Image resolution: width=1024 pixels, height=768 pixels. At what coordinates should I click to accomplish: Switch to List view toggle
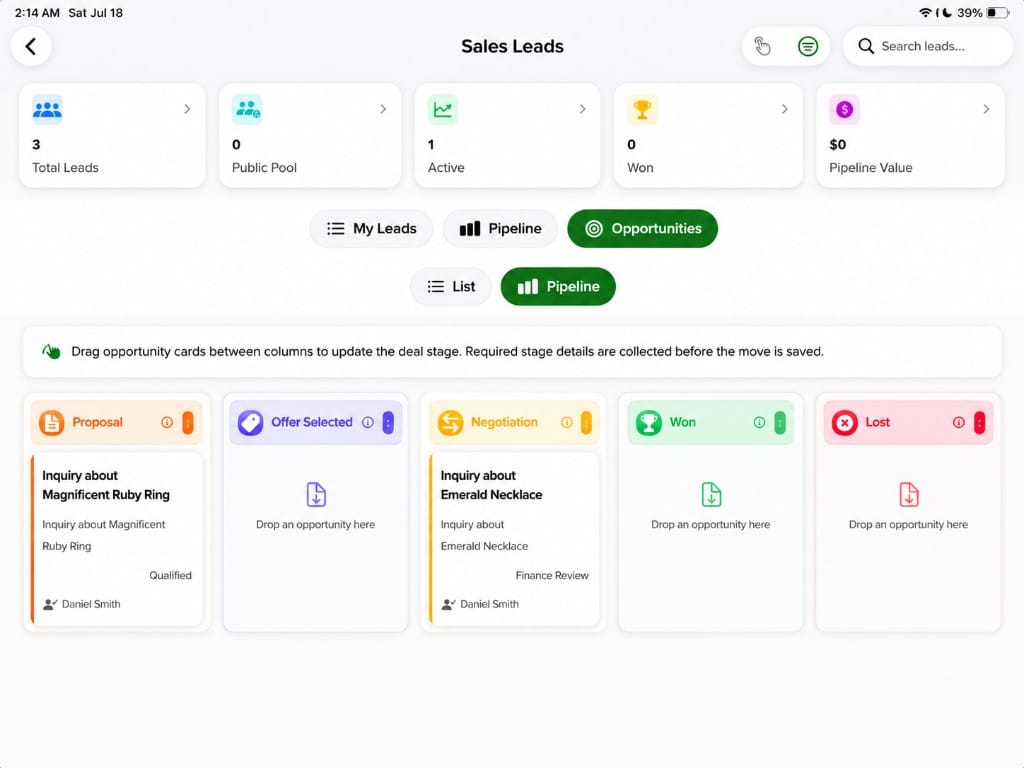451,286
